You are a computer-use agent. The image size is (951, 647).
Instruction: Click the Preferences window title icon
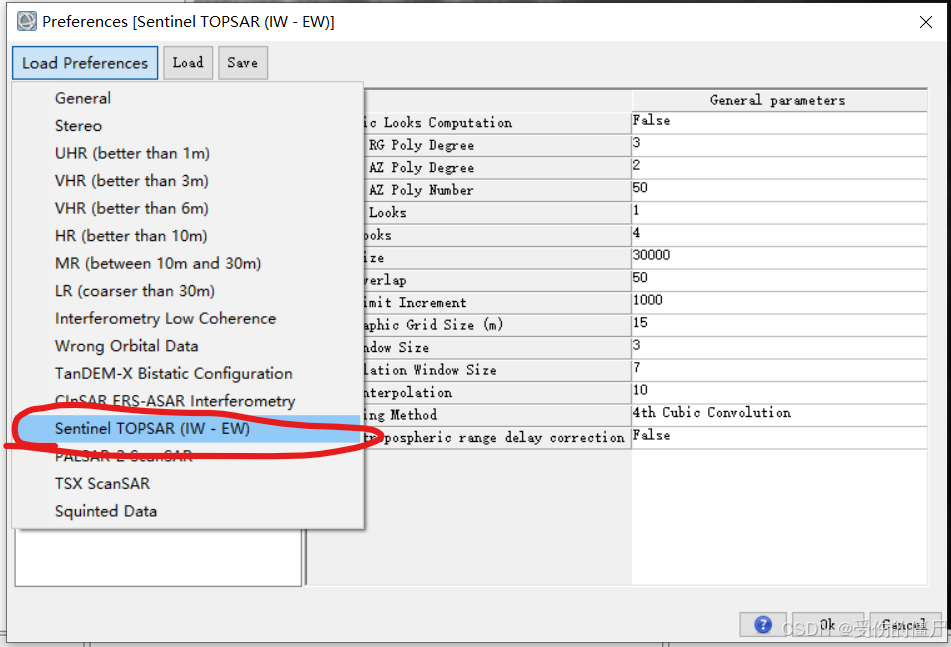tap(26, 22)
